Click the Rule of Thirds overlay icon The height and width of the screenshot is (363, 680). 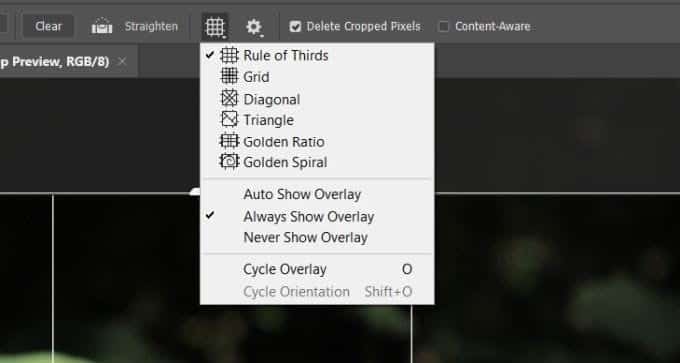tap(229, 55)
